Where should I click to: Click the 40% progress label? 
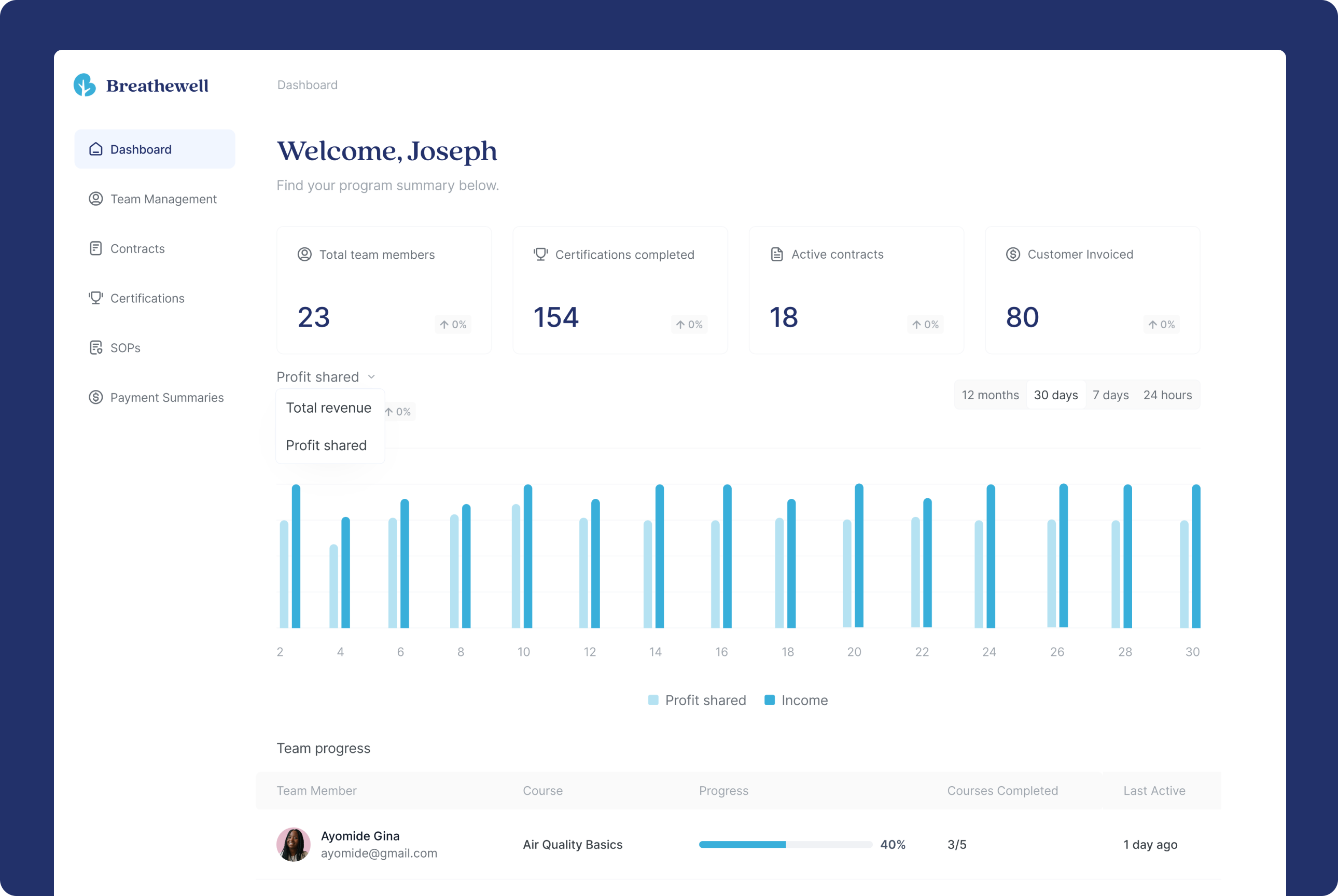click(x=893, y=845)
